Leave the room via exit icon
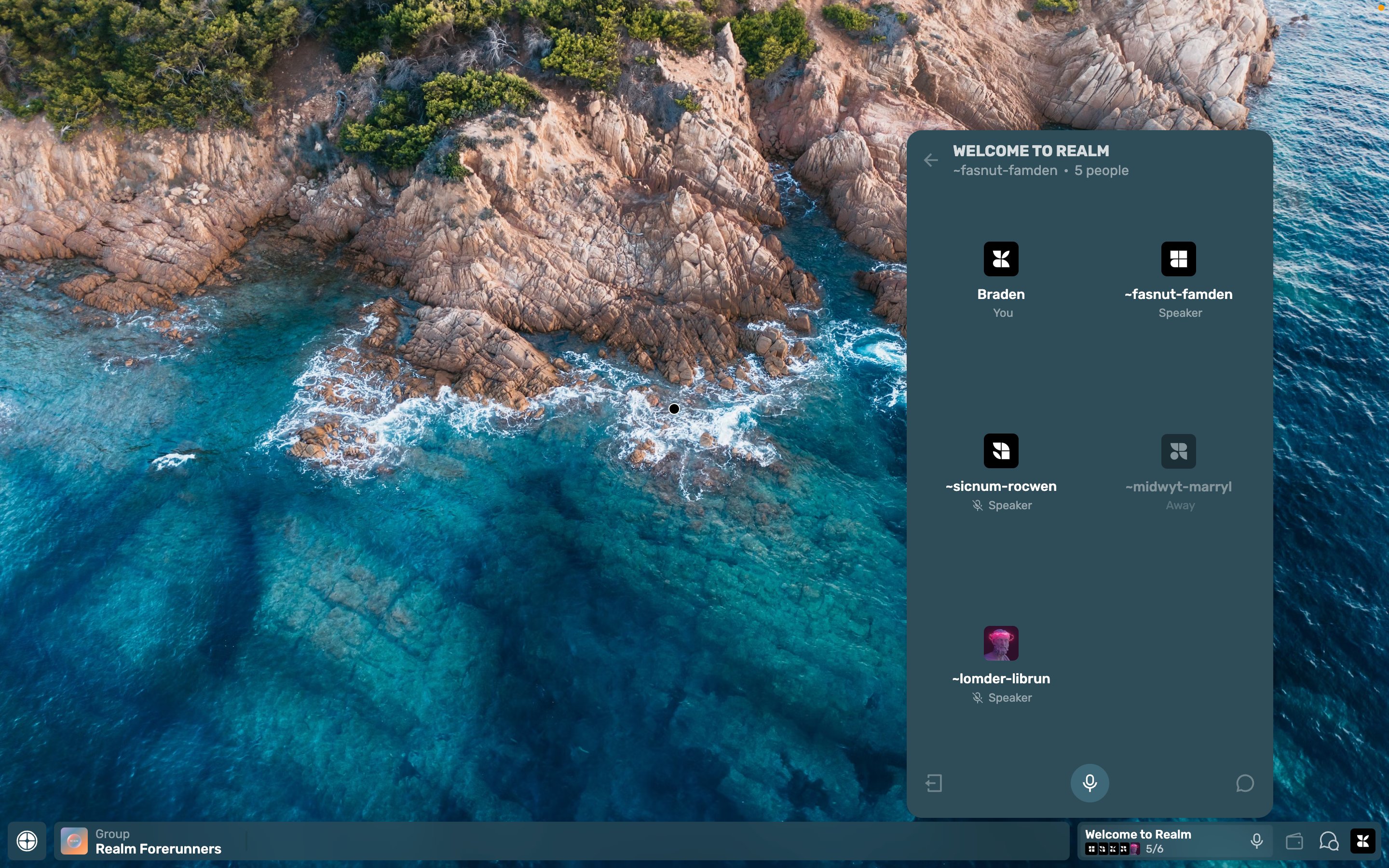1389x868 pixels. 934,783
